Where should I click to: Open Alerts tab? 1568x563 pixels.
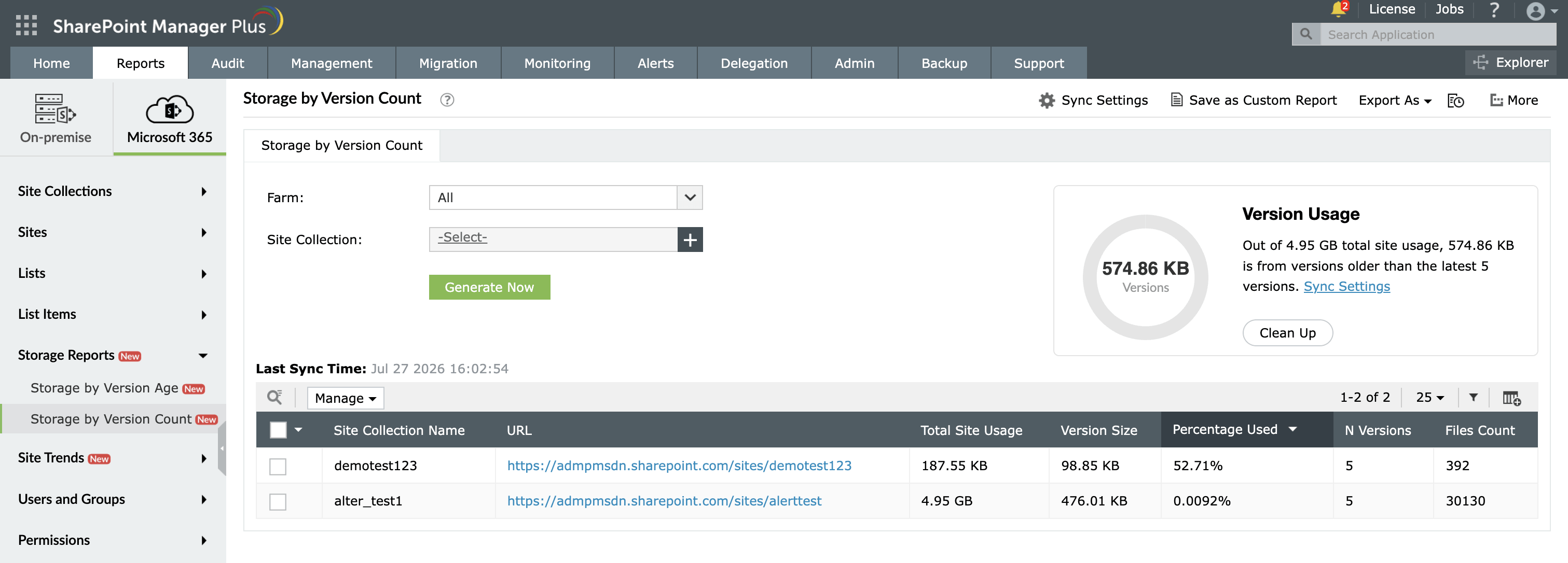point(655,63)
